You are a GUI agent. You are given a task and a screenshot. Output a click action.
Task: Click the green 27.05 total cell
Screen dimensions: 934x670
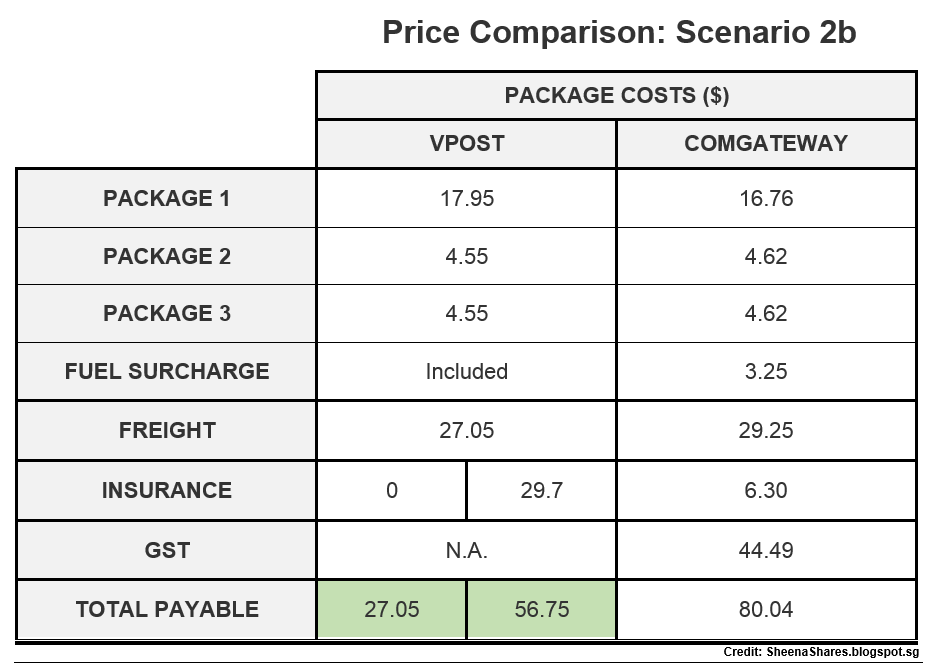tap(391, 609)
